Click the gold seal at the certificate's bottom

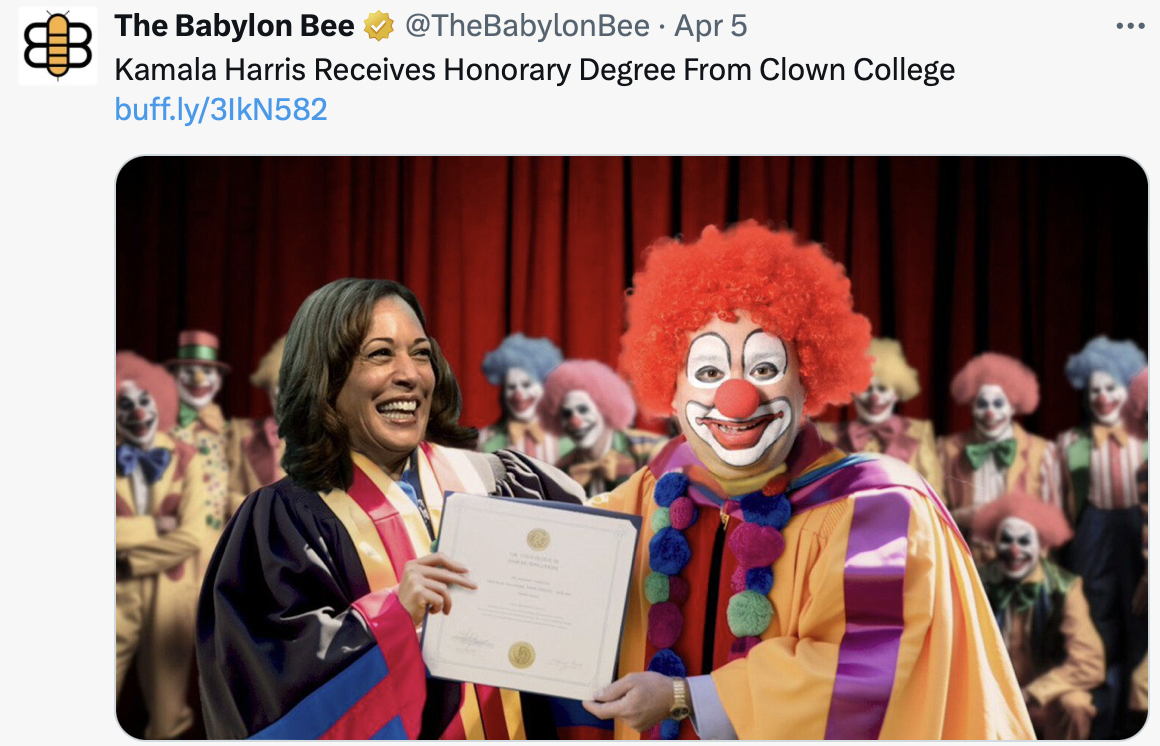[x=520, y=654]
